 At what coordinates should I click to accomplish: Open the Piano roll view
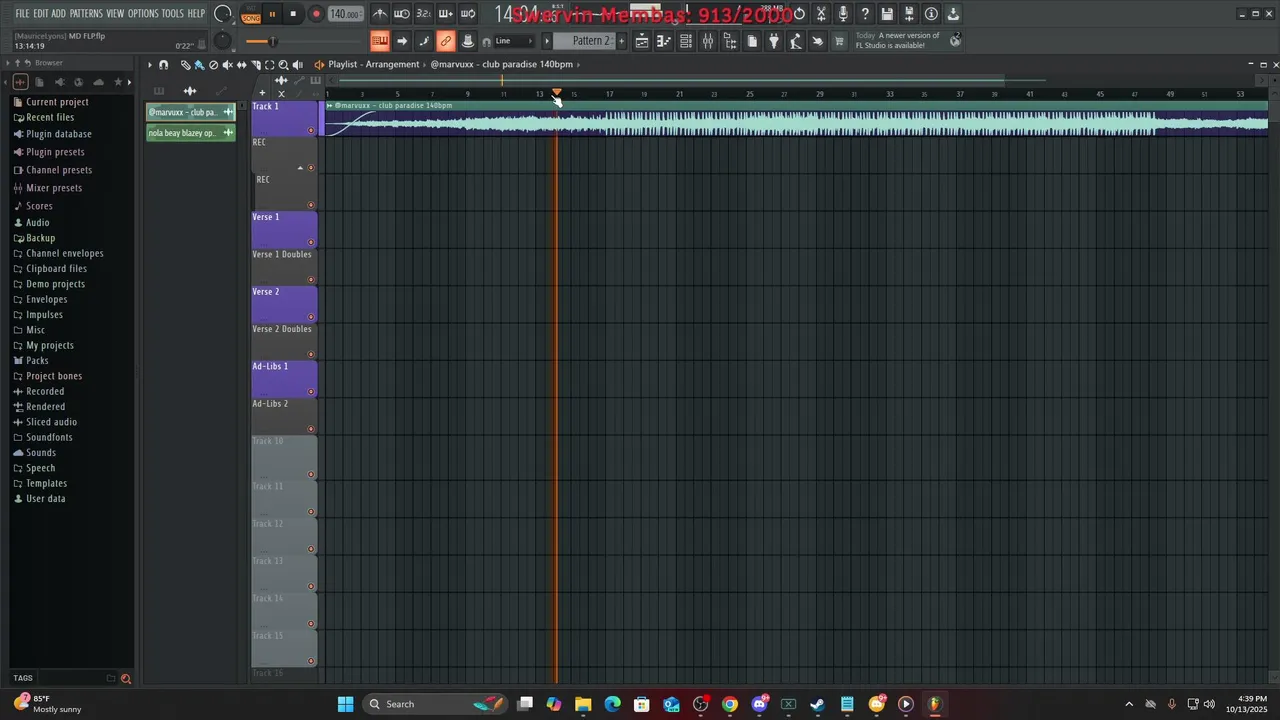[663, 41]
